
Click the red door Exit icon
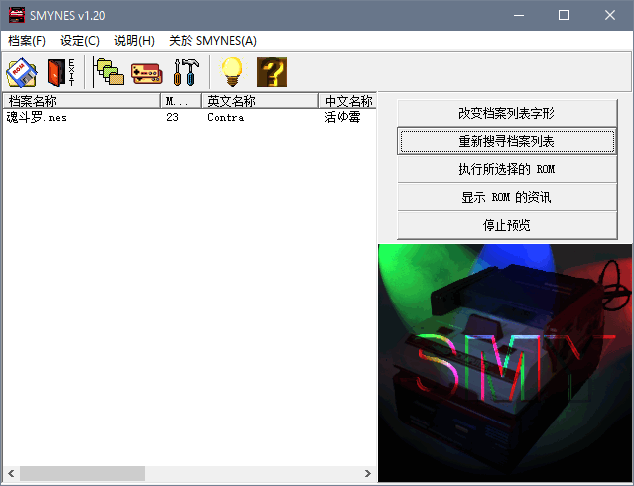pyautogui.click(x=61, y=71)
